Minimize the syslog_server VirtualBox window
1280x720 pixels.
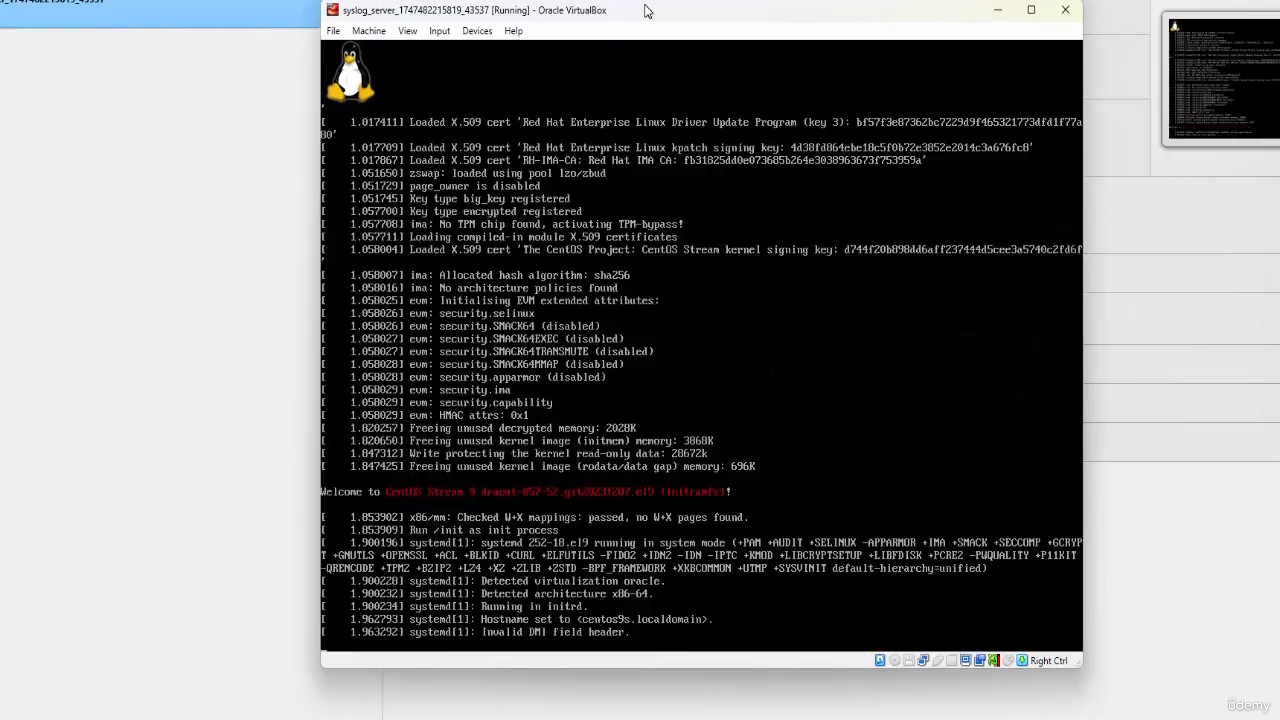tap(997, 10)
